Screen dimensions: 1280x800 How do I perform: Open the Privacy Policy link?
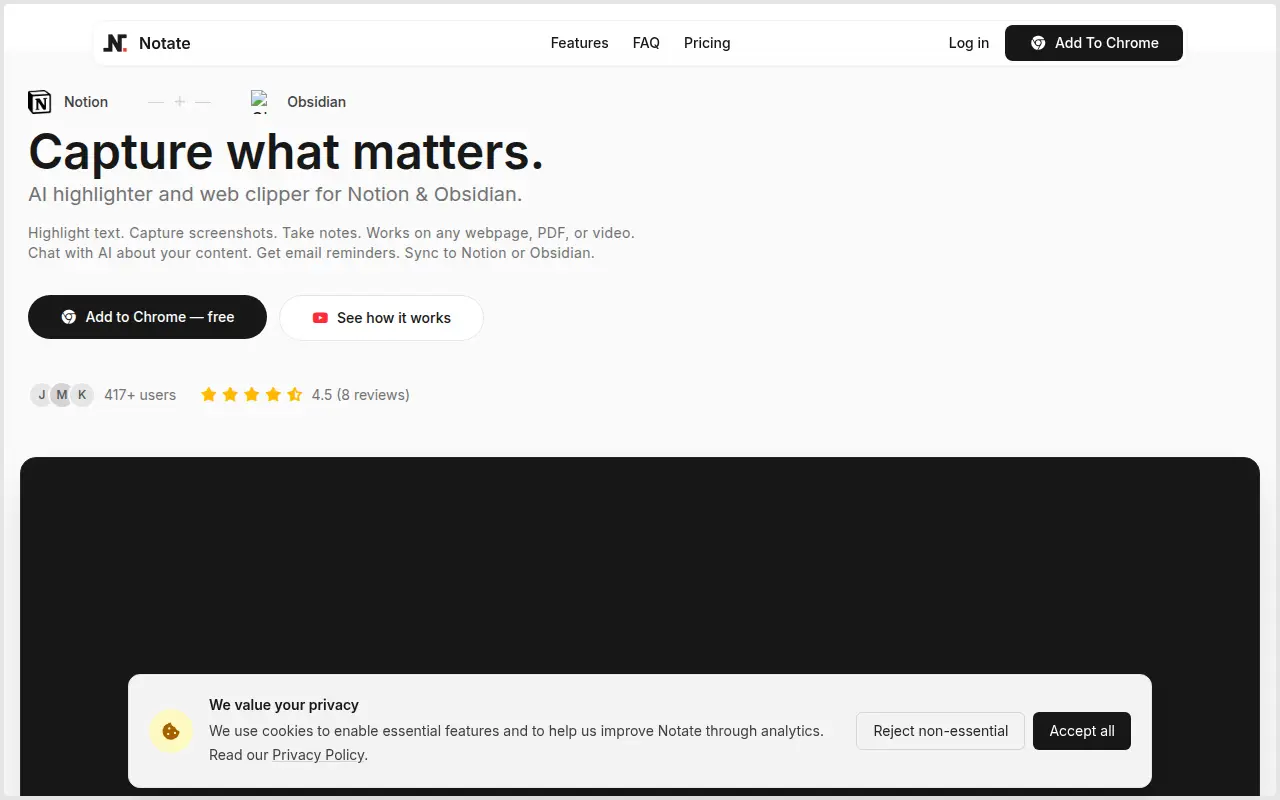click(x=318, y=755)
